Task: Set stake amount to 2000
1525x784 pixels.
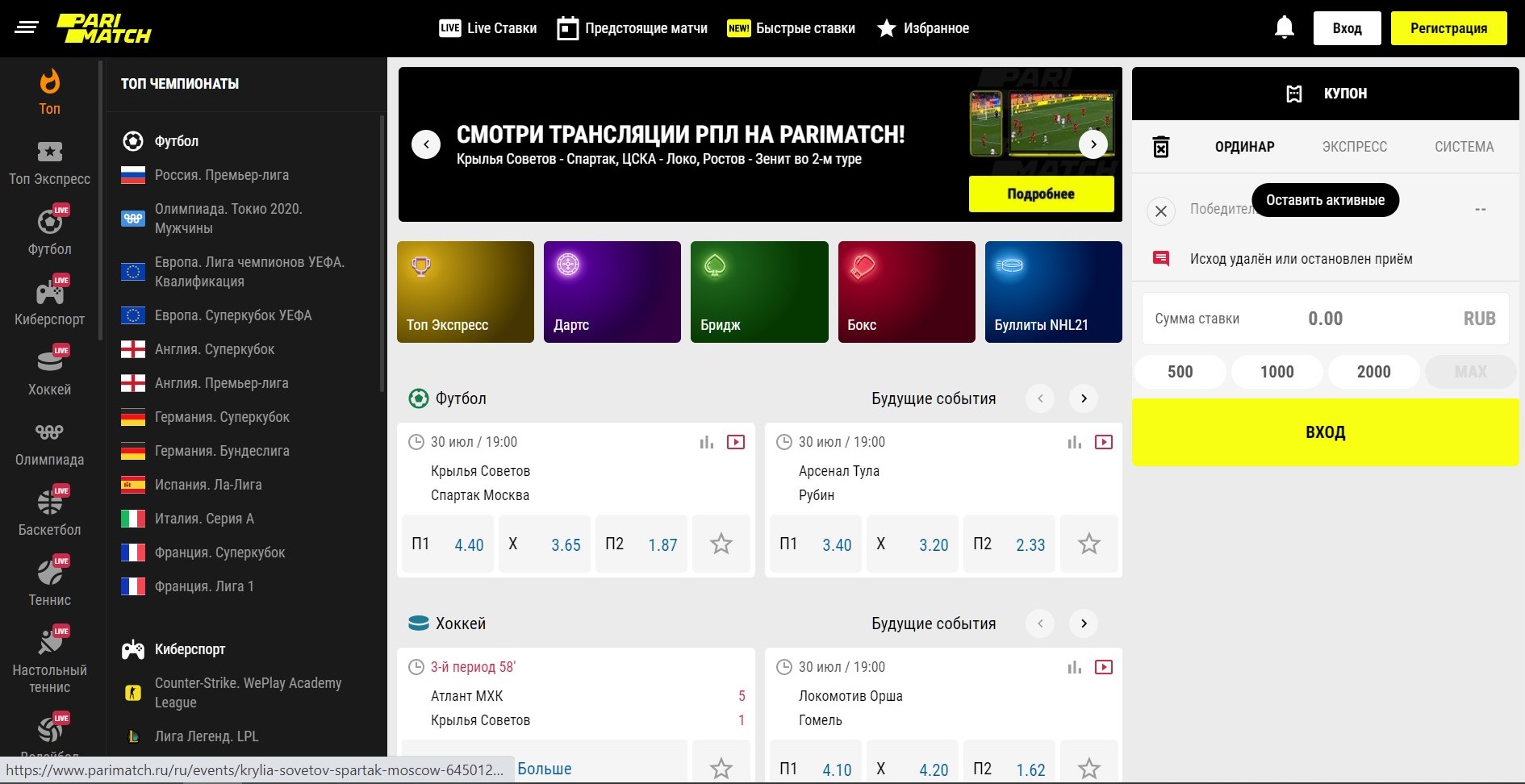Action: [1374, 372]
